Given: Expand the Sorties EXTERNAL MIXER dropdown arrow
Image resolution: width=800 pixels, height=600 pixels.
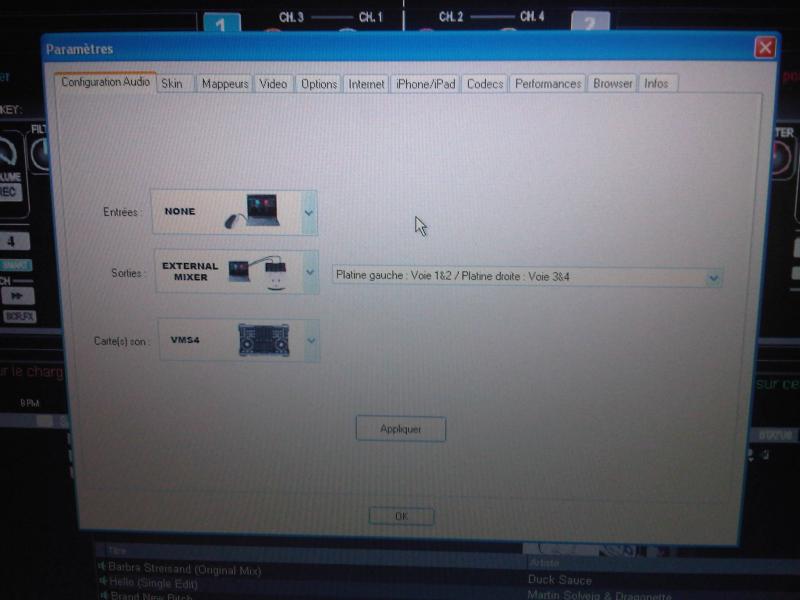Looking at the screenshot, I should pos(310,272).
